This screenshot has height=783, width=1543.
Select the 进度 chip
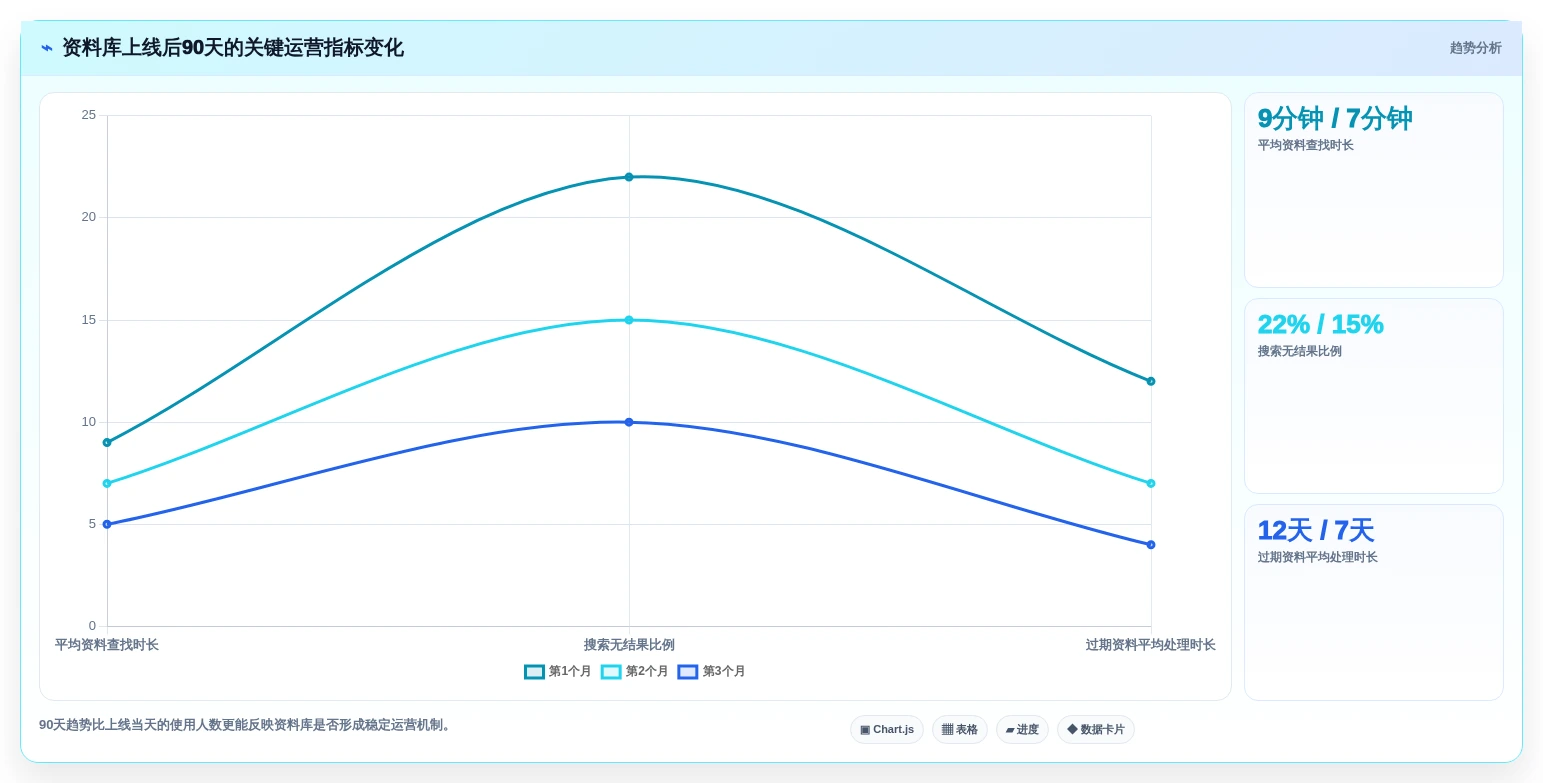click(1022, 730)
